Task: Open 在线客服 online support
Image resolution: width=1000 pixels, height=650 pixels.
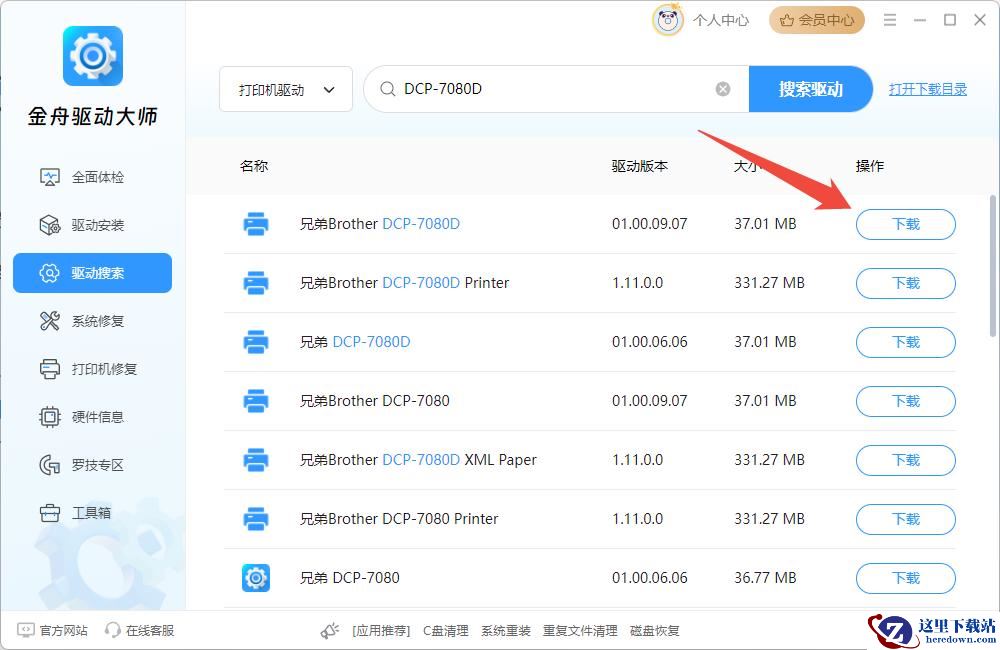Action: [x=150, y=630]
